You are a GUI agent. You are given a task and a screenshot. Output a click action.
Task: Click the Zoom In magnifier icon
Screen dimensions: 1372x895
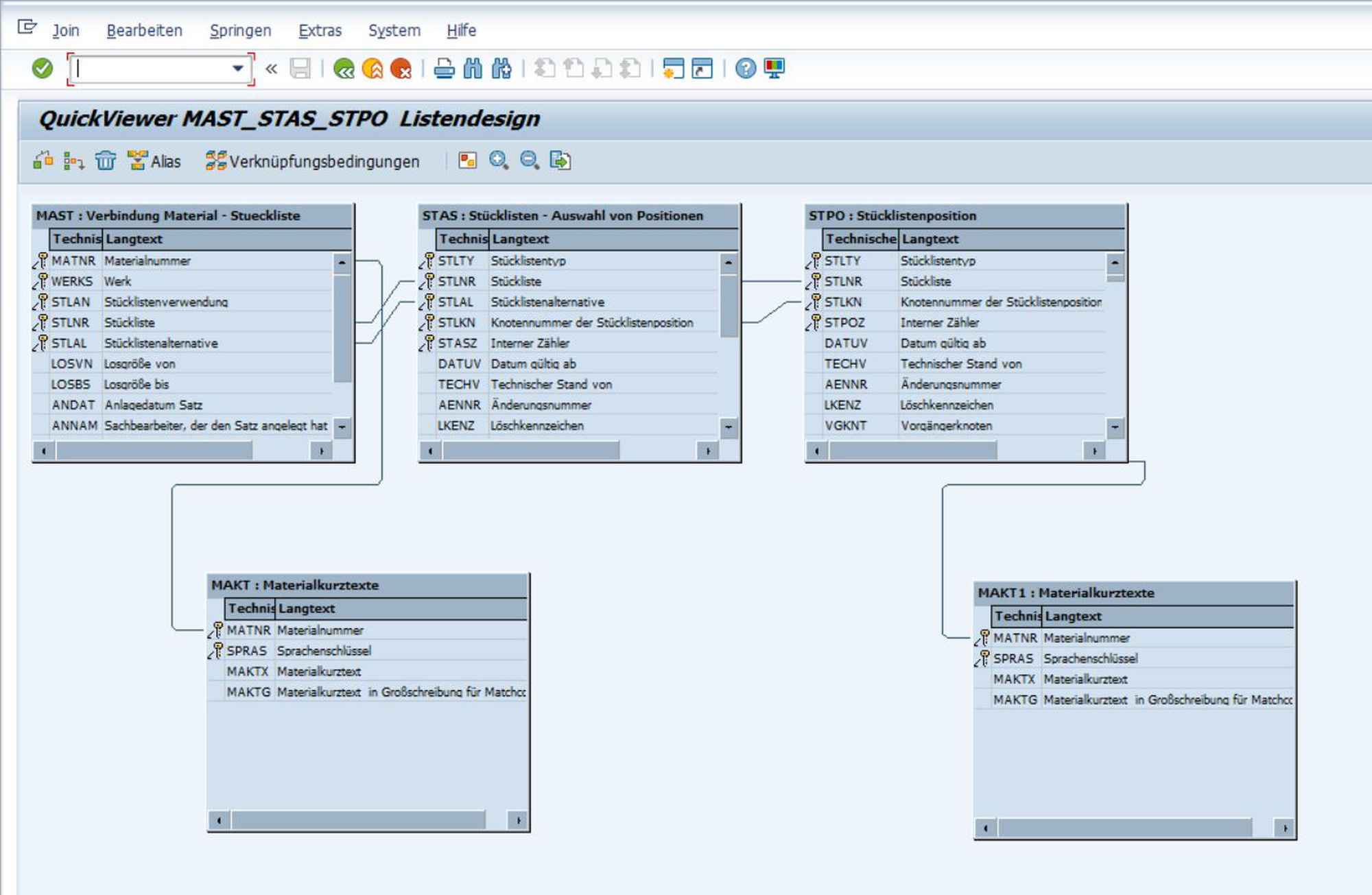(499, 160)
